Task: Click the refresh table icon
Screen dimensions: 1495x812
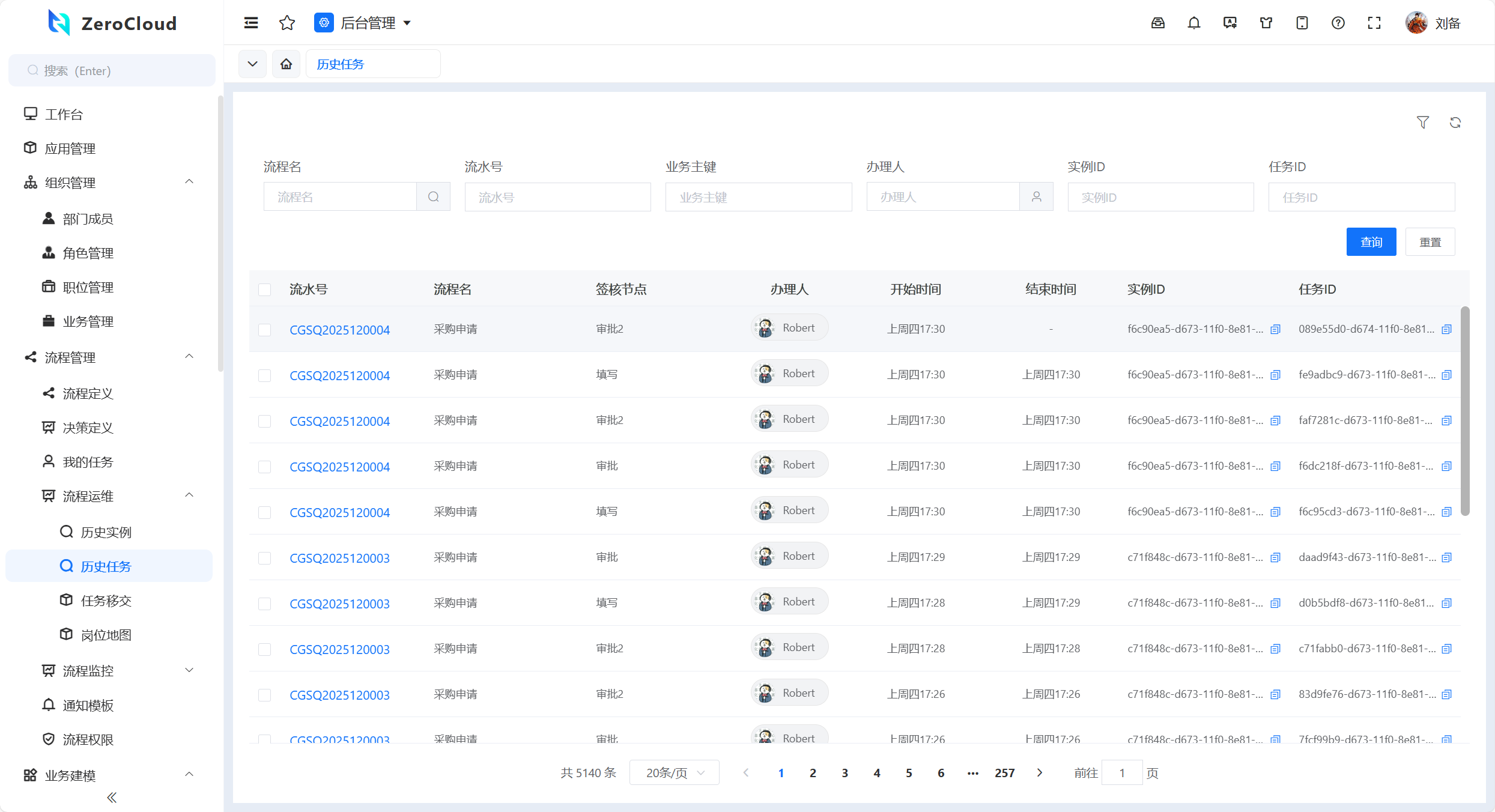Action: coord(1455,123)
